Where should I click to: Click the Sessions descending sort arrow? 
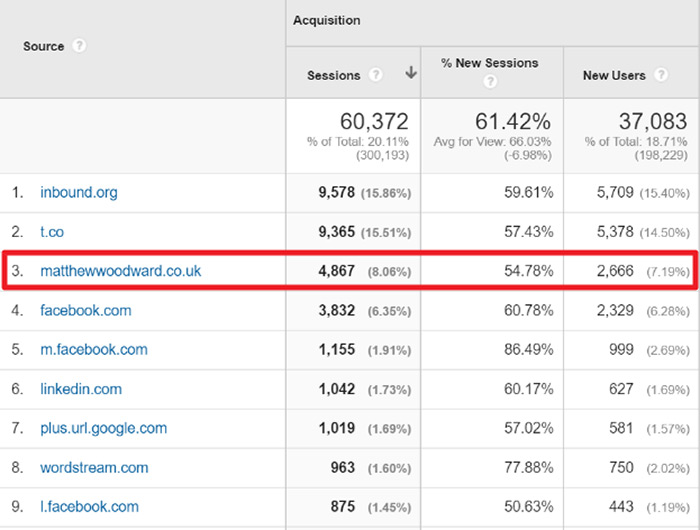point(410,74)
